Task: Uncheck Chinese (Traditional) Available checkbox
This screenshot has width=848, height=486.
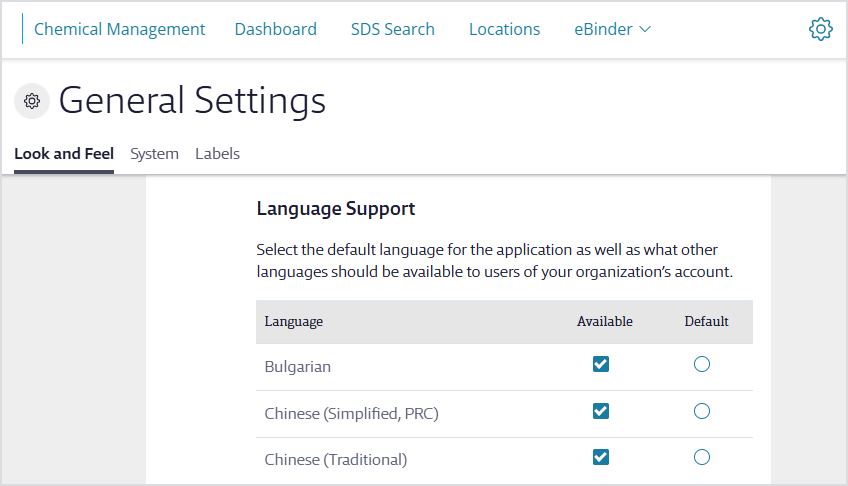Action: click(x=601, y=457)
